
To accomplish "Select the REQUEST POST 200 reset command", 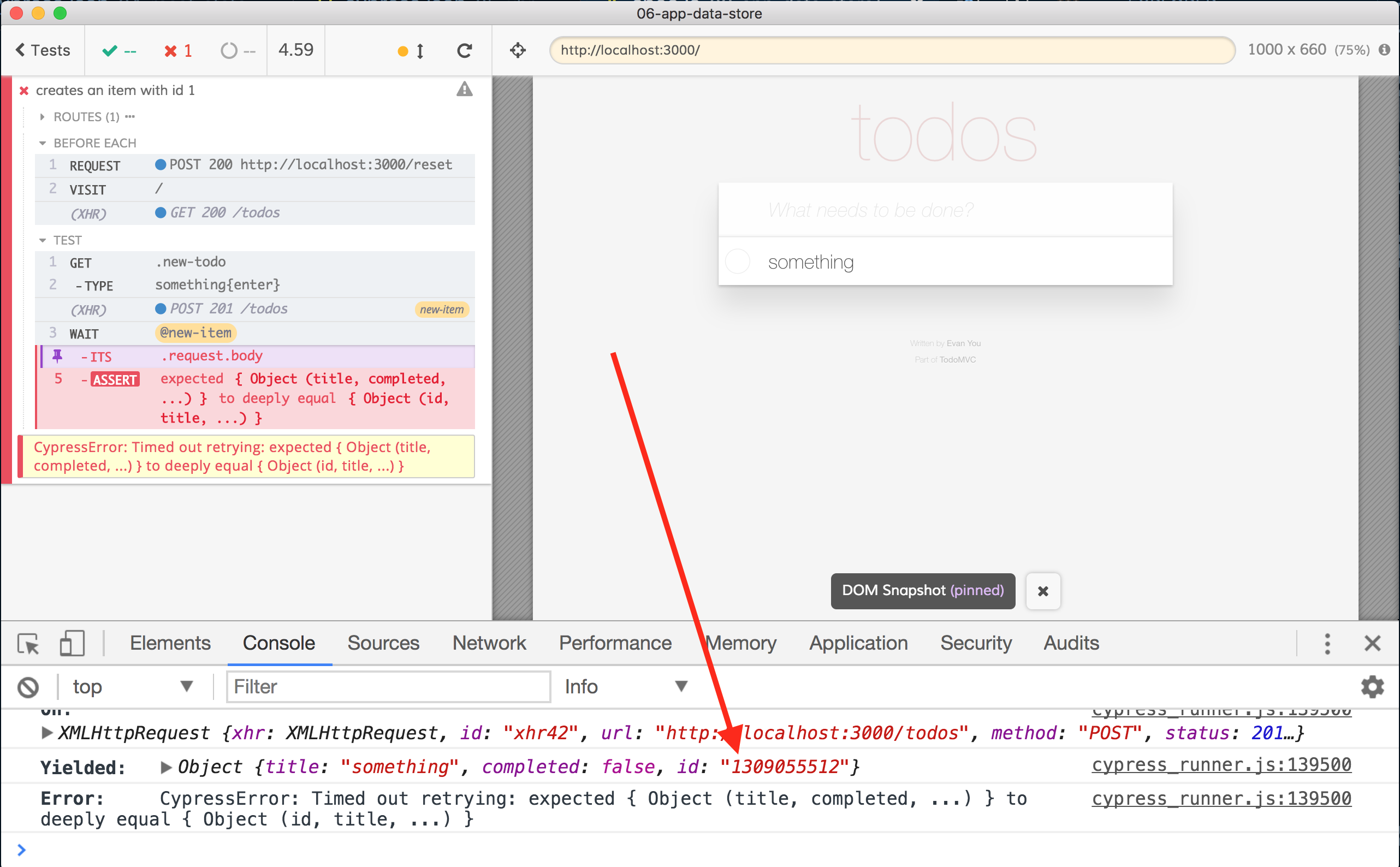I will click(254, 165).
